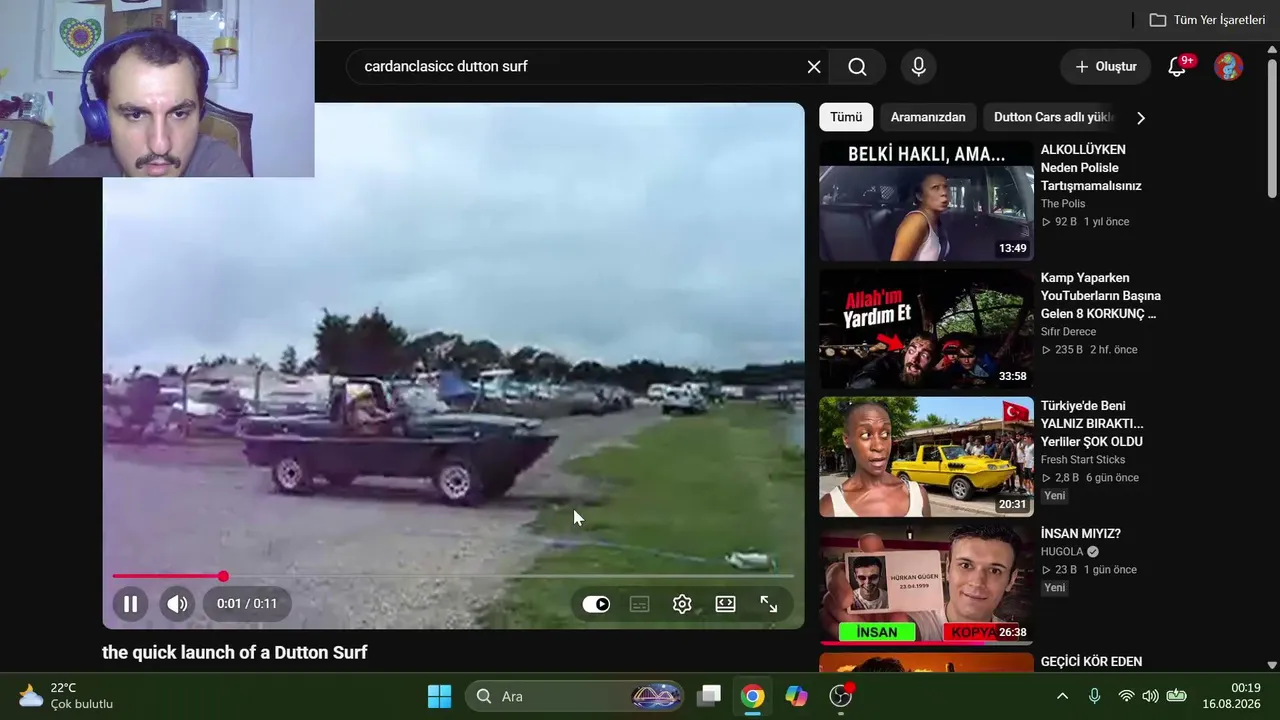Open the GEÇİCİ KÖR EDEN video title
Viewport: 1280px width, 720px height.
(1091, 662)
